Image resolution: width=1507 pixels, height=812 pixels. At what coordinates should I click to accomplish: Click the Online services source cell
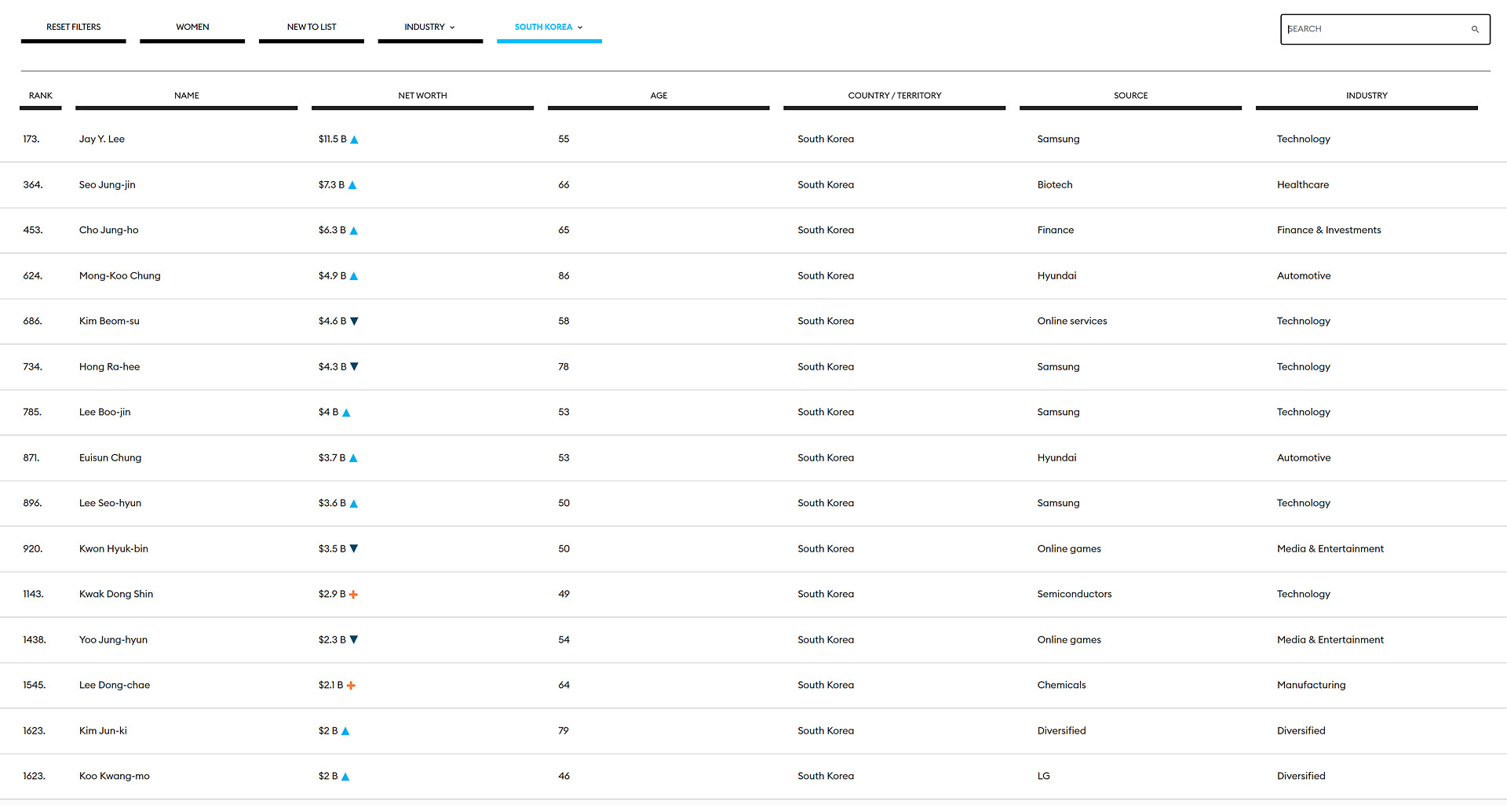point(1072,321)
